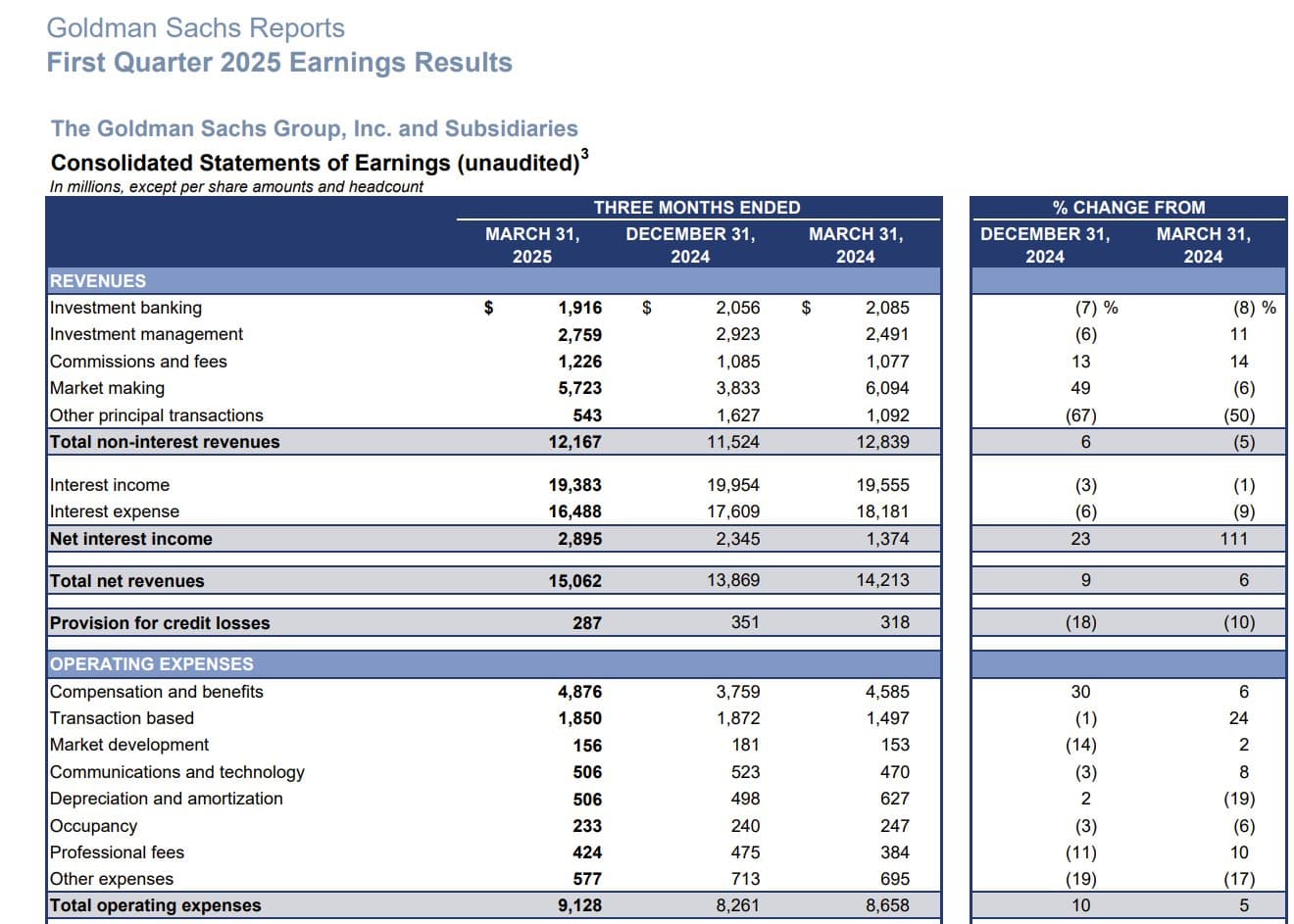Click the "Interest income" row label

point(110,485)
